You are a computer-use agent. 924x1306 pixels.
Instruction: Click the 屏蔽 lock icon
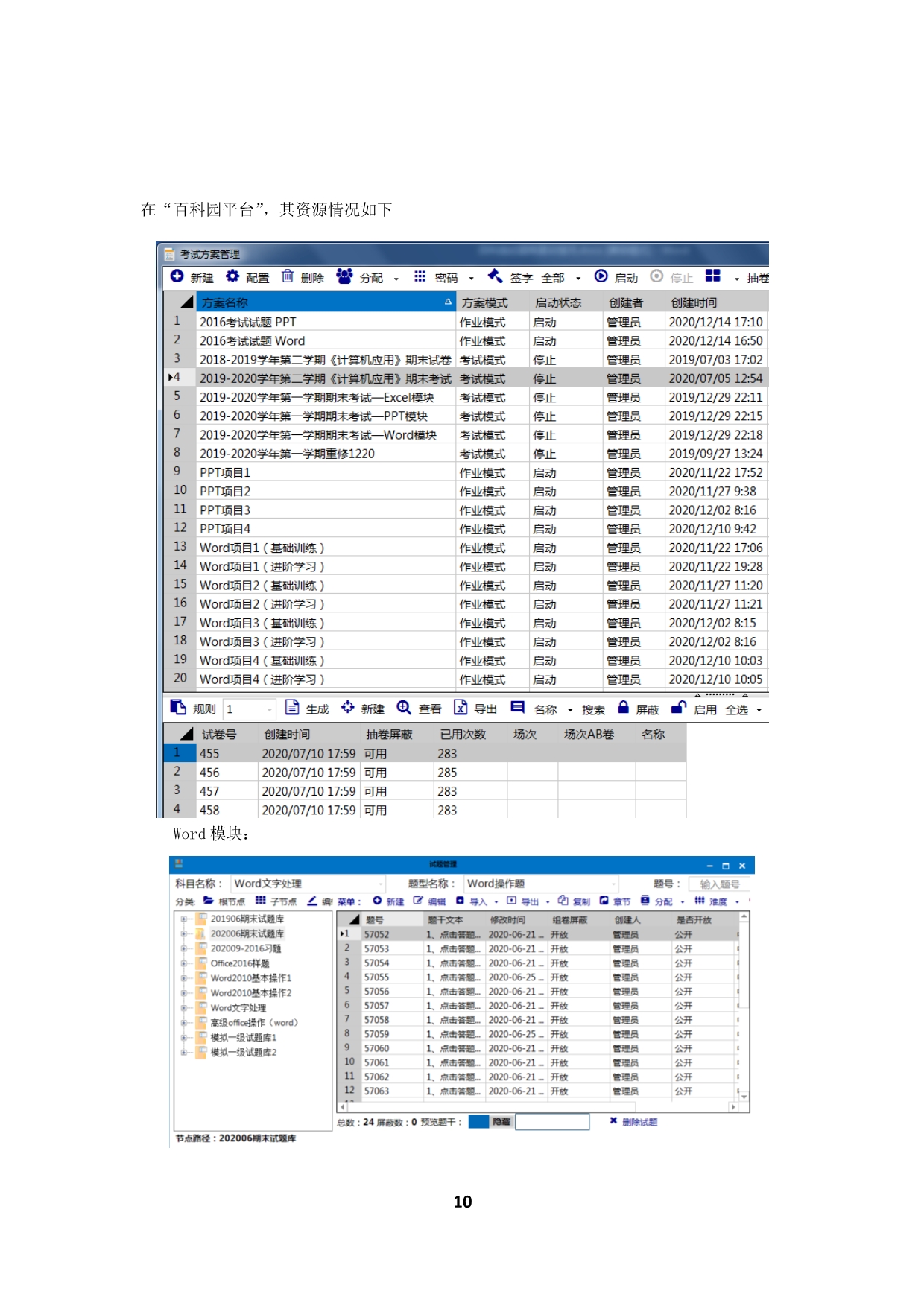(623, 707)
